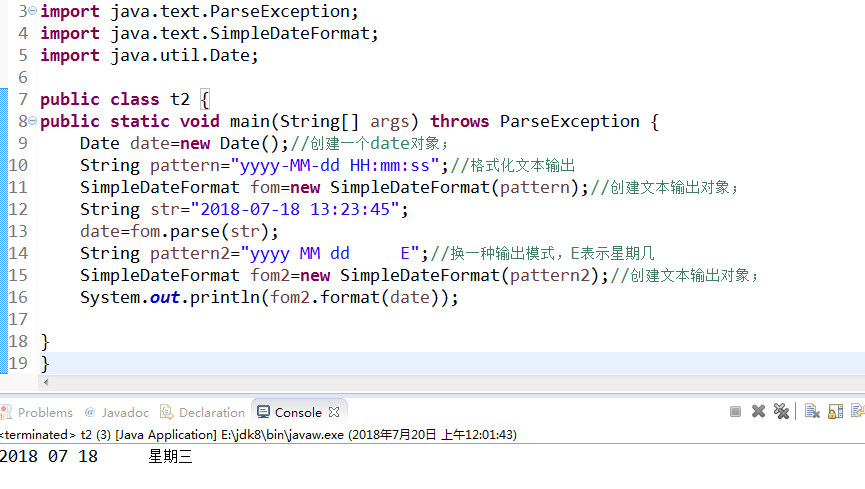Clear the console output
Viewport: 865px width, 489px height.
point(812,411)
